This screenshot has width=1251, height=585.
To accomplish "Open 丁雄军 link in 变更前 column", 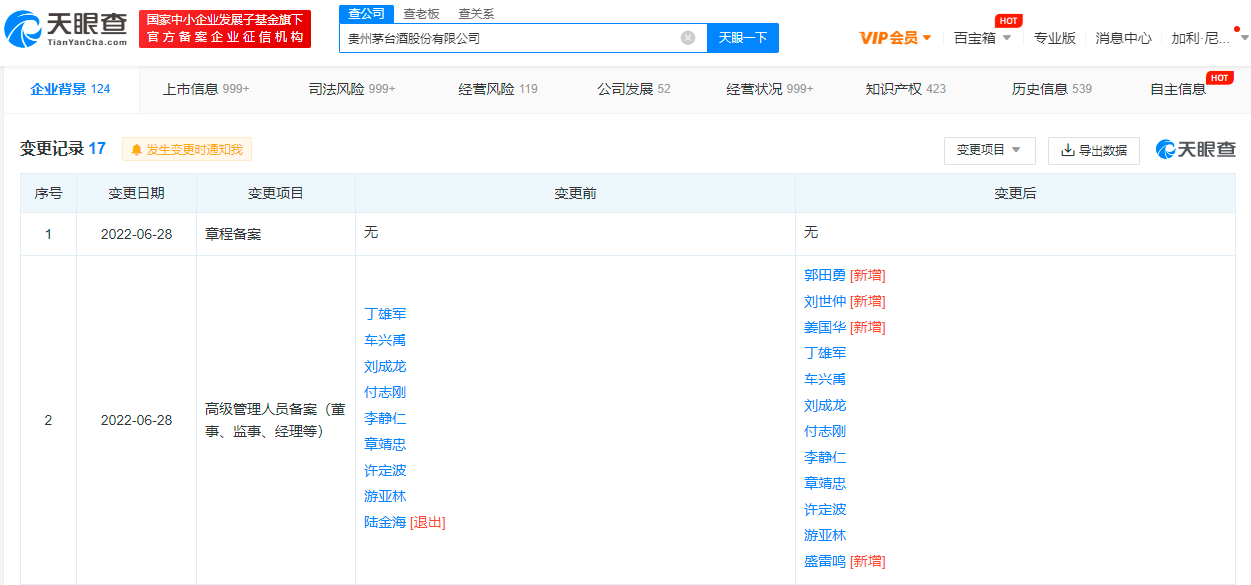I will point(385,314).
